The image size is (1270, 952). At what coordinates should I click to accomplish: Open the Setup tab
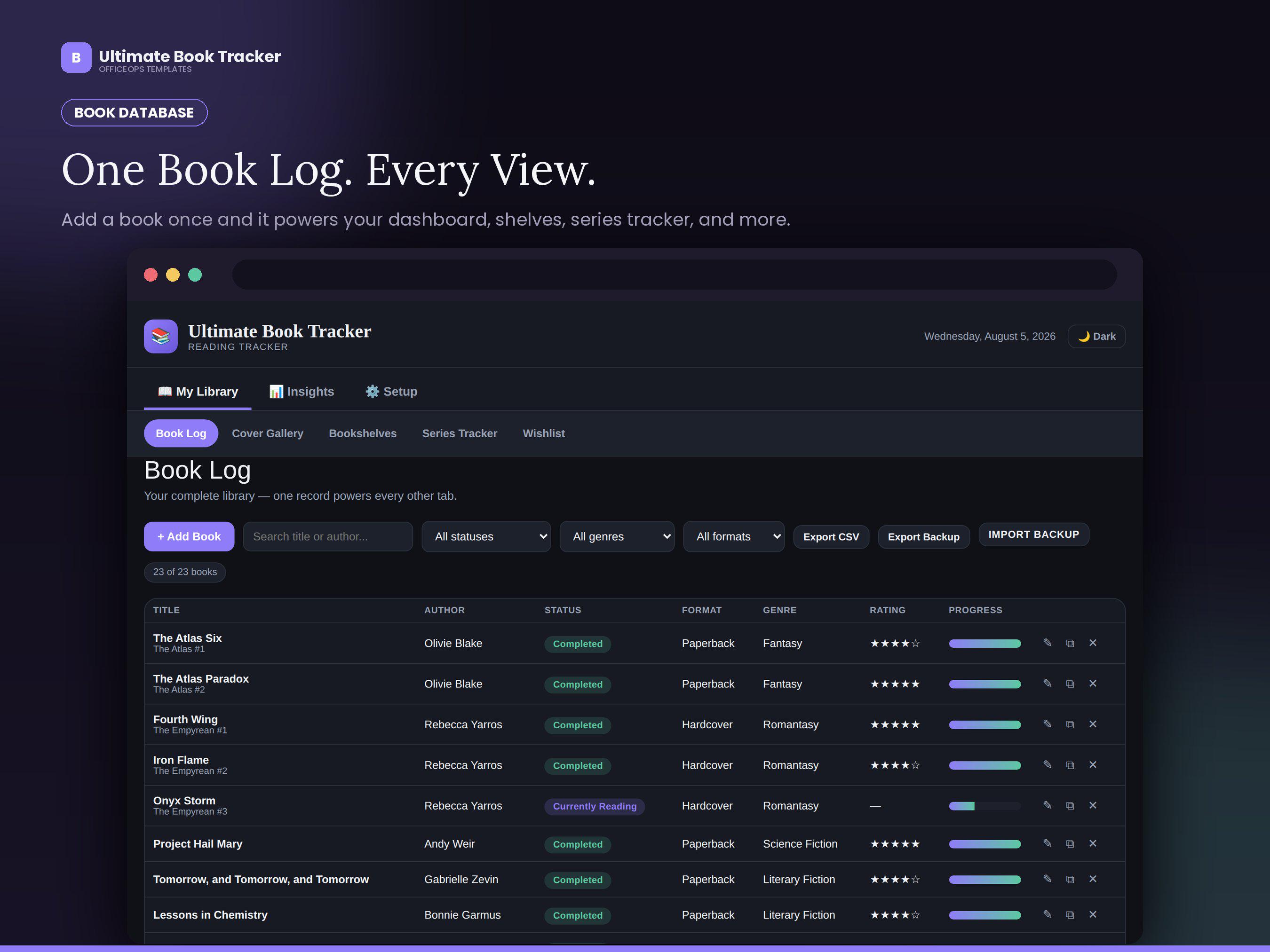[391, 391]
